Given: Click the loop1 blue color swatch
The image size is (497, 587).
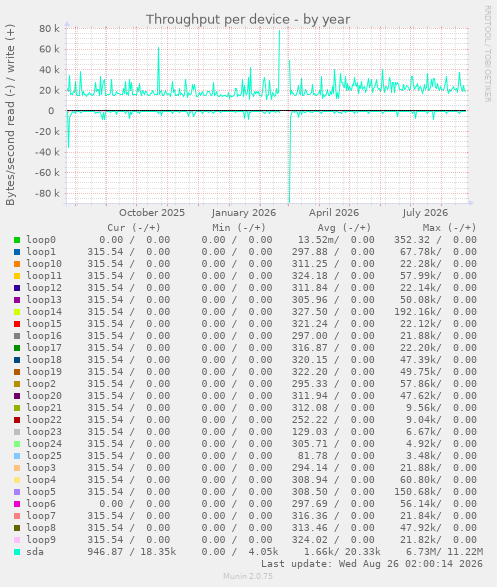Looking at the screenshot, I should click(x=17, y=252).
